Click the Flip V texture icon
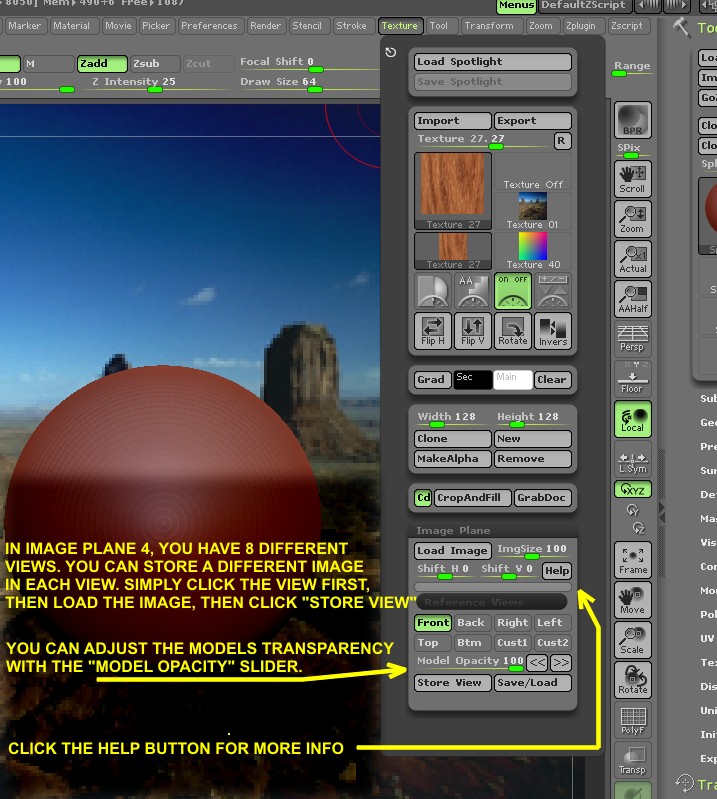Viewport: 717px width, 799px height. [472, 331]
